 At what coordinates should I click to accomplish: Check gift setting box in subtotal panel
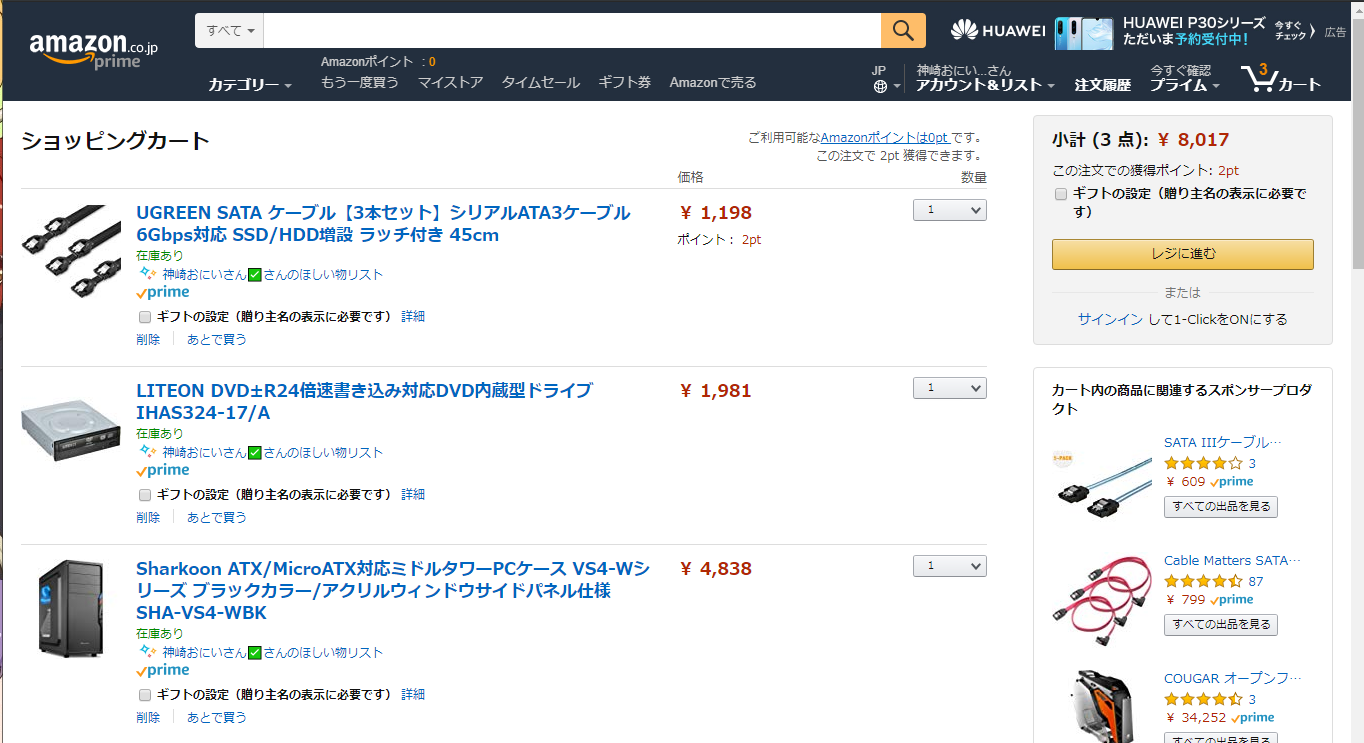[1061, 194]
